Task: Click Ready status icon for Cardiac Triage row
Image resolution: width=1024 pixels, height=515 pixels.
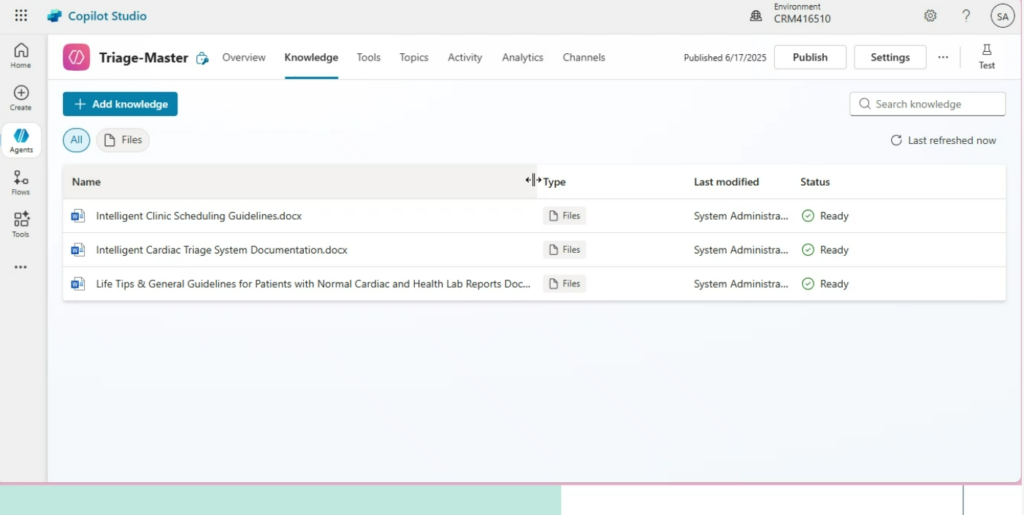Action: click(x=808, y=250)
